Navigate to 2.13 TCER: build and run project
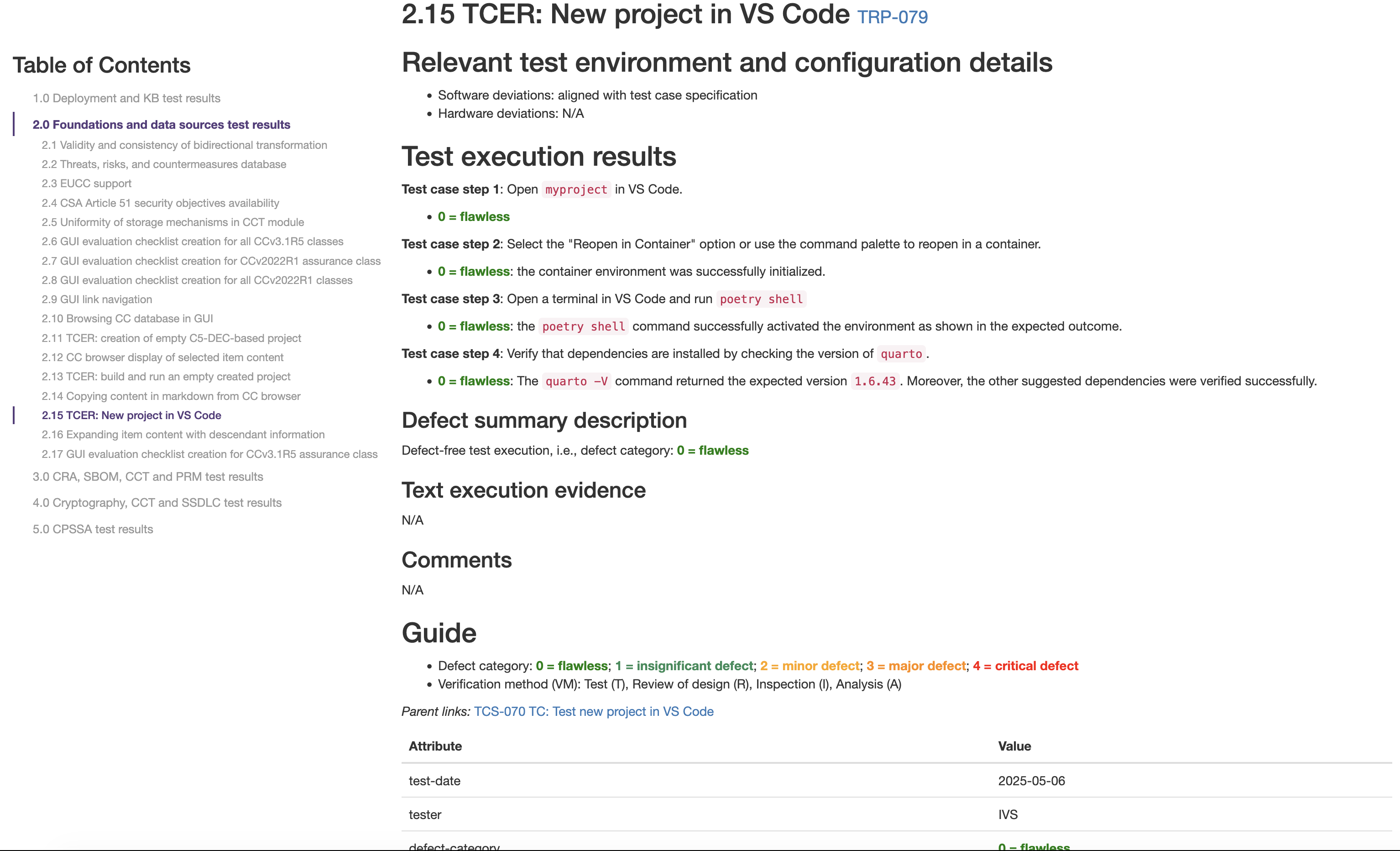 (x=166, y=376)
